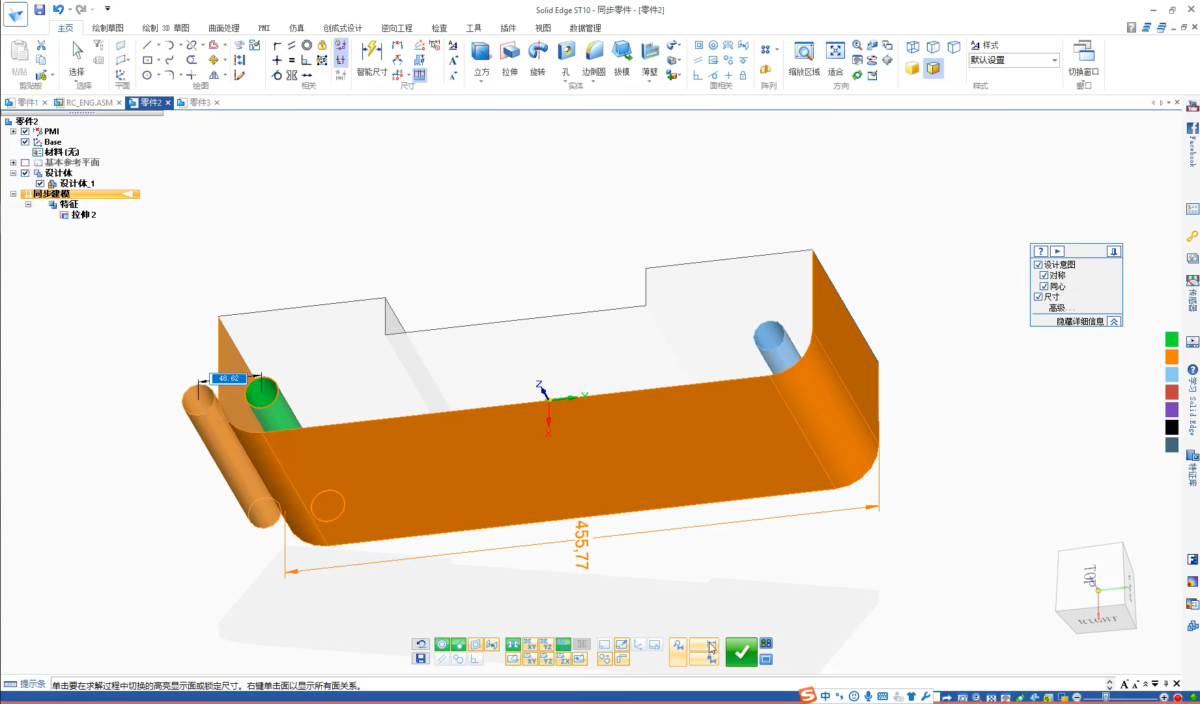Click the pattern tool in 阵列 group

click(765, 49)
